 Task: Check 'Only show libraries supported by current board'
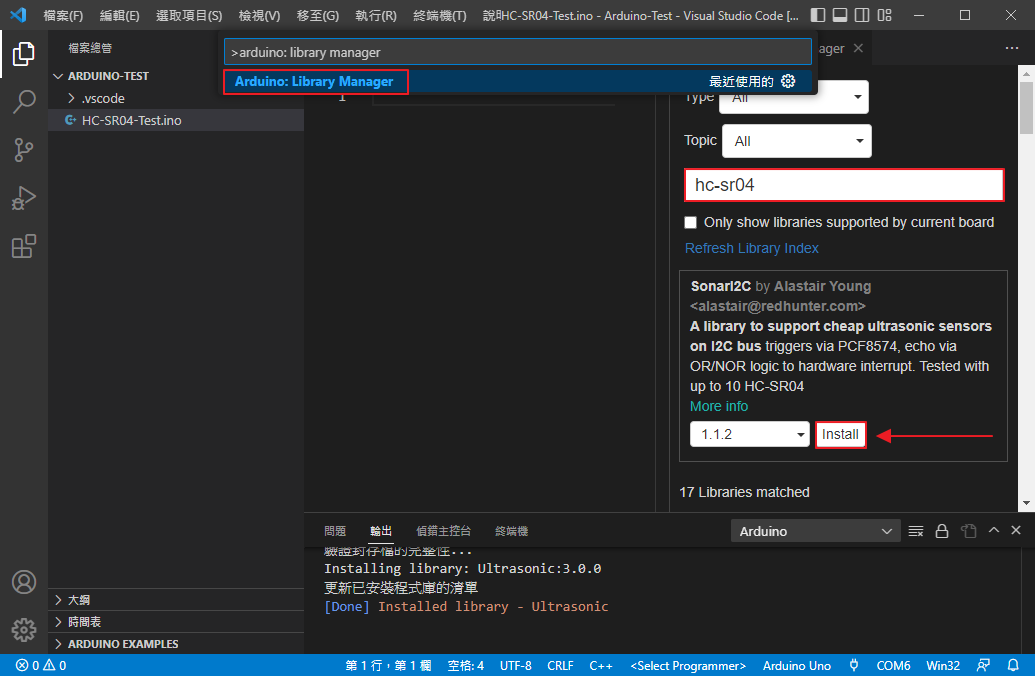[690, 222]
